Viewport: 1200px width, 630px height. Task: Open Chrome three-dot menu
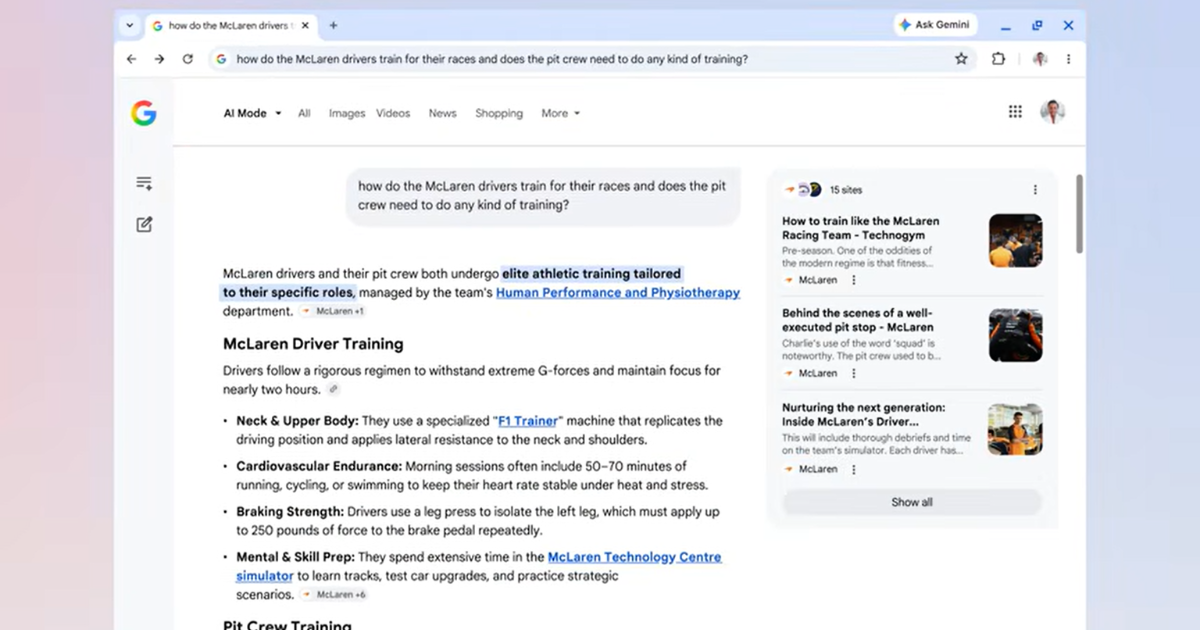(x=1068, y=59)
